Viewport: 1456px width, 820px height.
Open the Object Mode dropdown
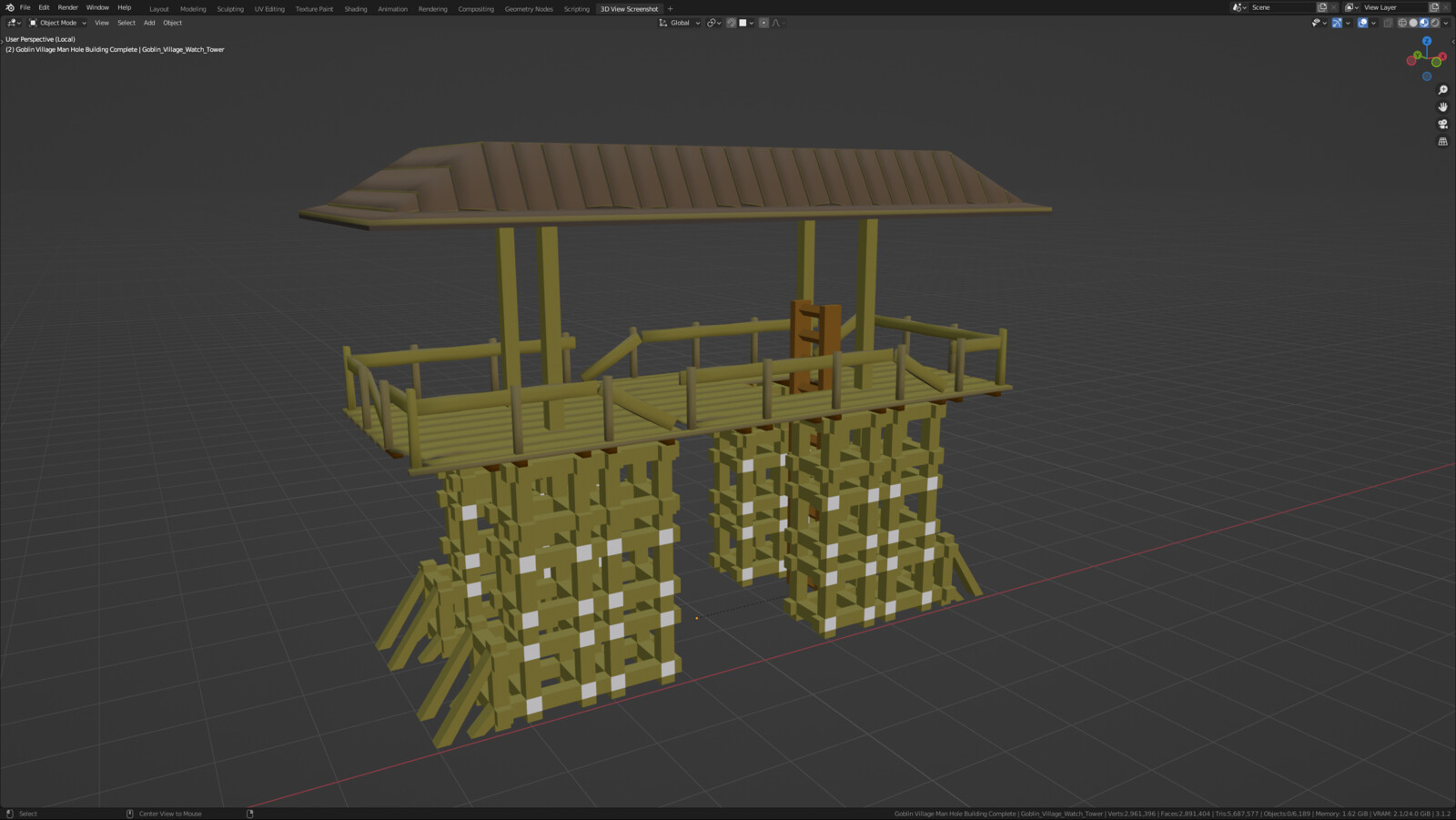coord(57,23)
